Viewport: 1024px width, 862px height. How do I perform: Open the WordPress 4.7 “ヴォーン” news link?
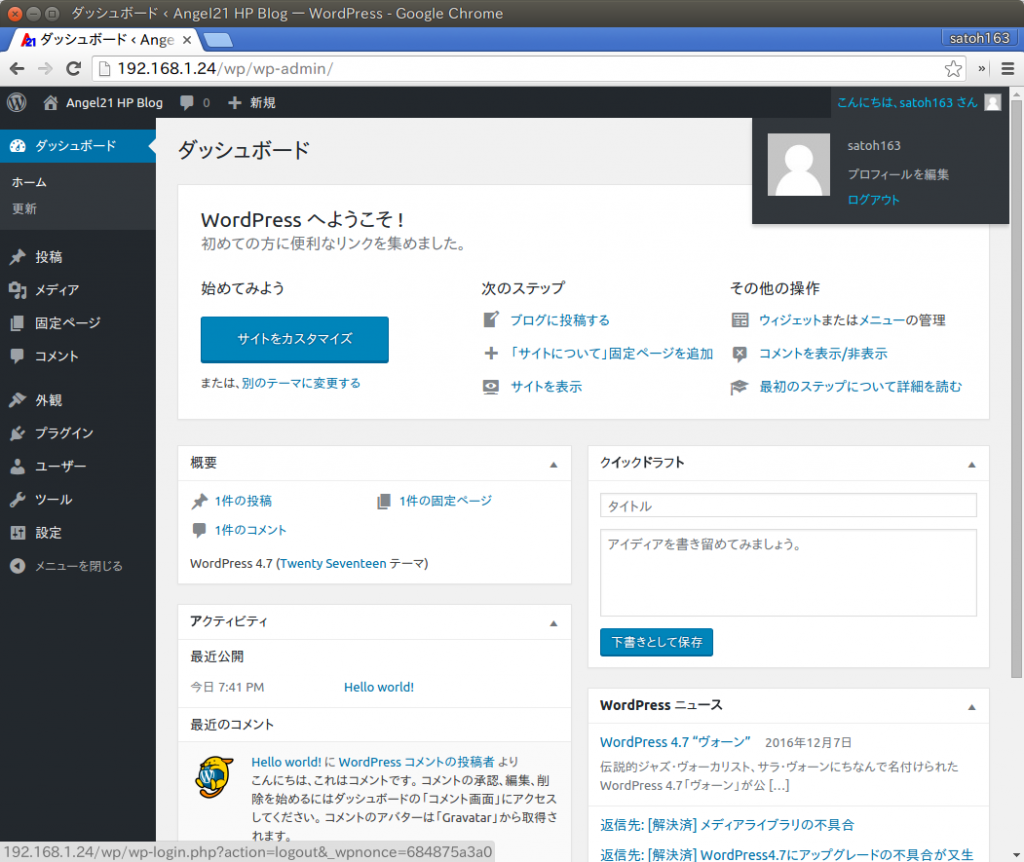point(675,742)
